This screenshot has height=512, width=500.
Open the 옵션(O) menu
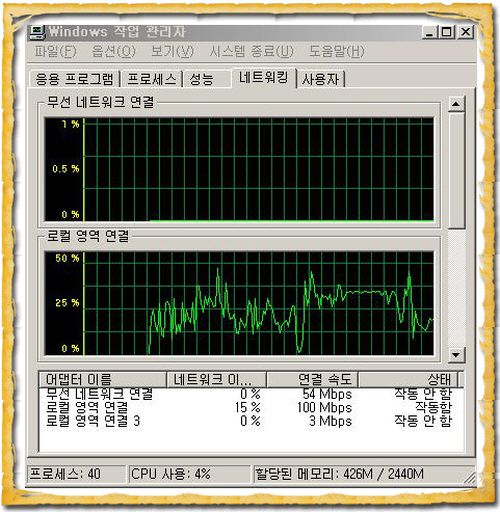pyautogui.click(x=114, y=51)
